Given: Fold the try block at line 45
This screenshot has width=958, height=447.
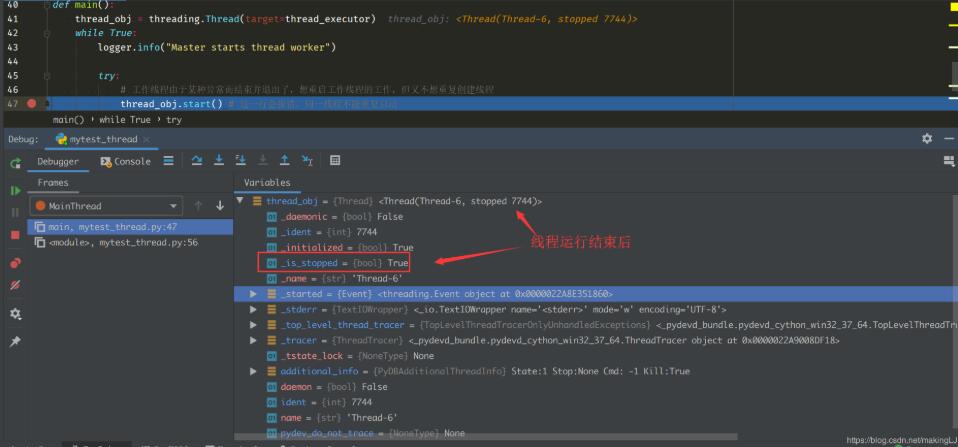Looking at the screenshot, I should coord(47,76).
